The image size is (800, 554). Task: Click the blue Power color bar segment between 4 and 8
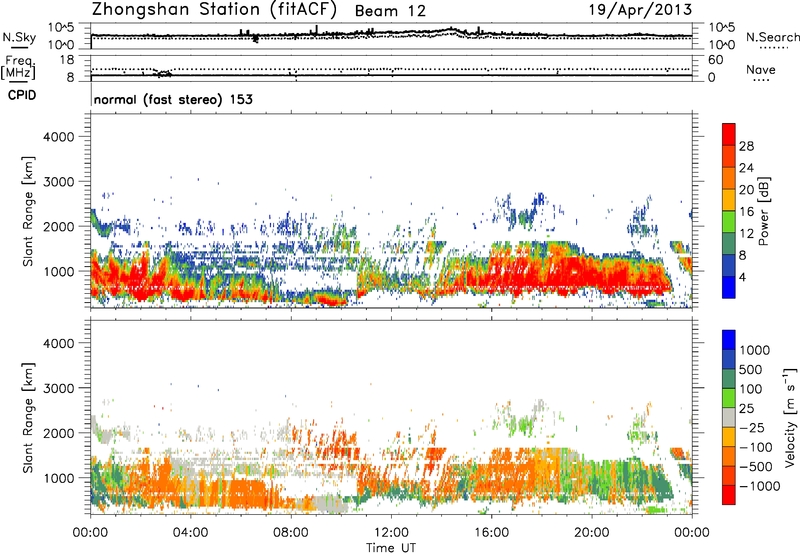(x=729, y=265)
